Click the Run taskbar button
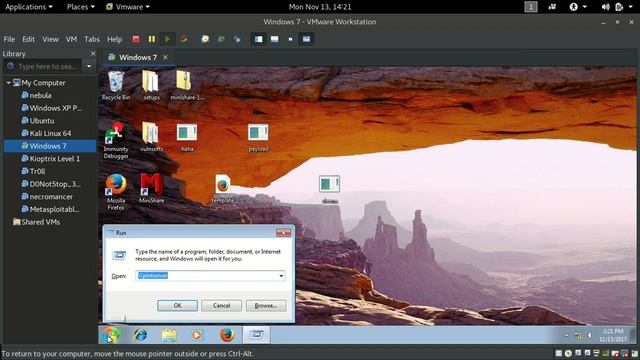Image resolution: width=640 pixels, height=360 pixels. pos(256,335)
